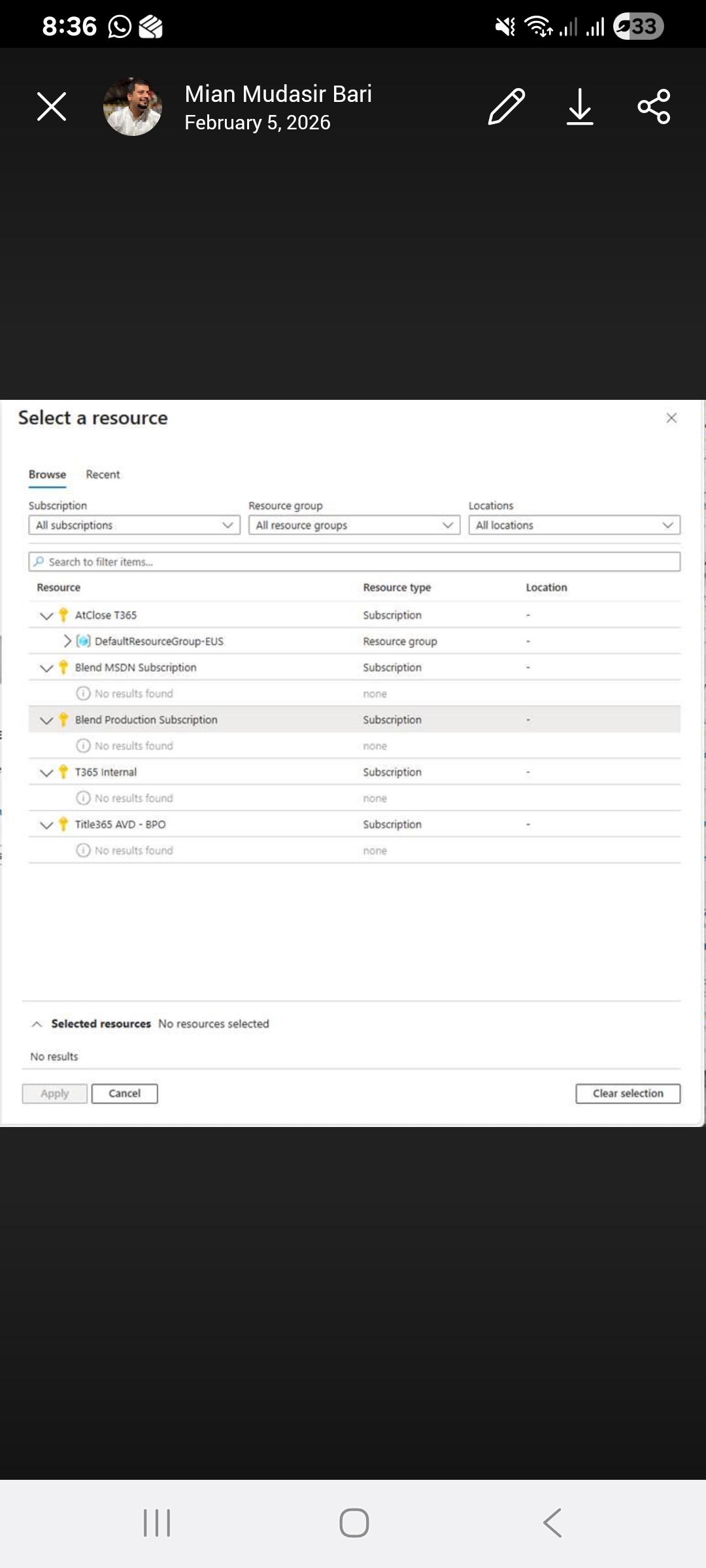Image resolution: width=706 pixels, height=1568 pixels.
Task: Sort by the Location column header
Action: point(546,587)
